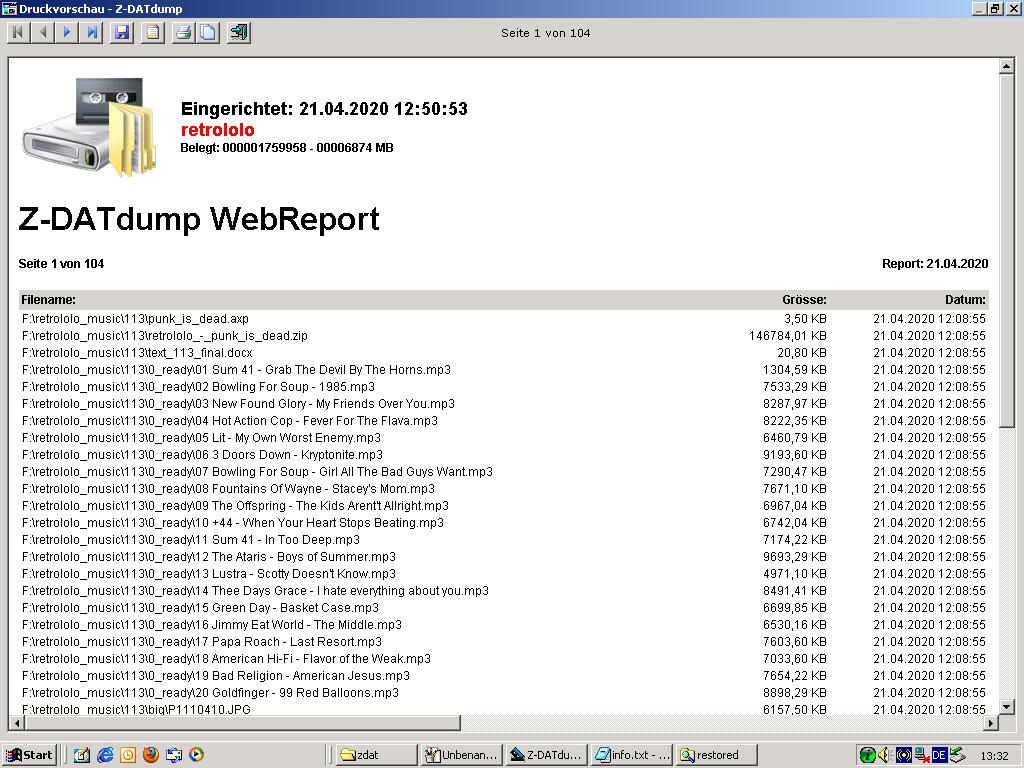Click the vertical scrollbar up arrow
The height and width of the screenshot is (768, 1024).
pyautogui.click(x=1006, y=66)
